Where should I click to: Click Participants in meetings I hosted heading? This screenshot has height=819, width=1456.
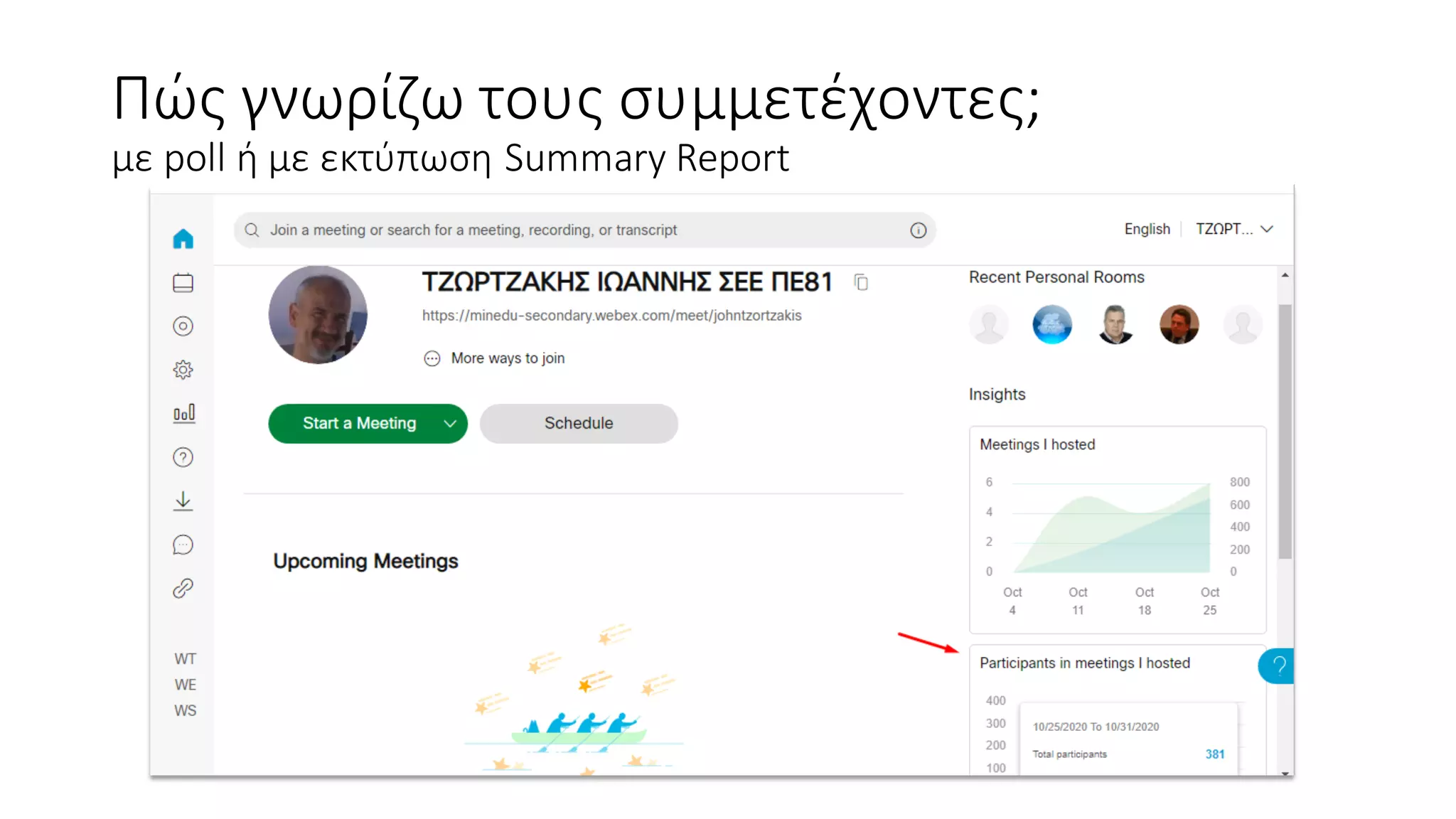[1085, 663]
